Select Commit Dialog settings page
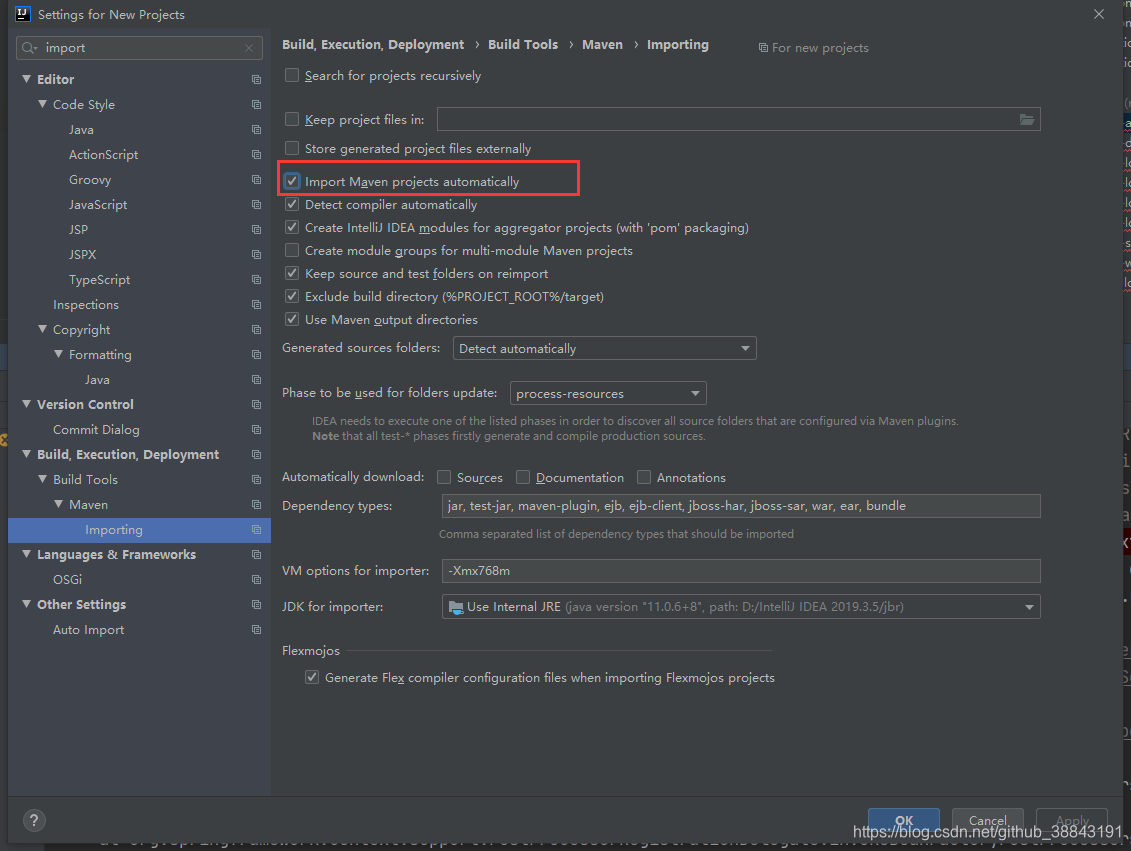The image size is (1131, 851). 96,430
